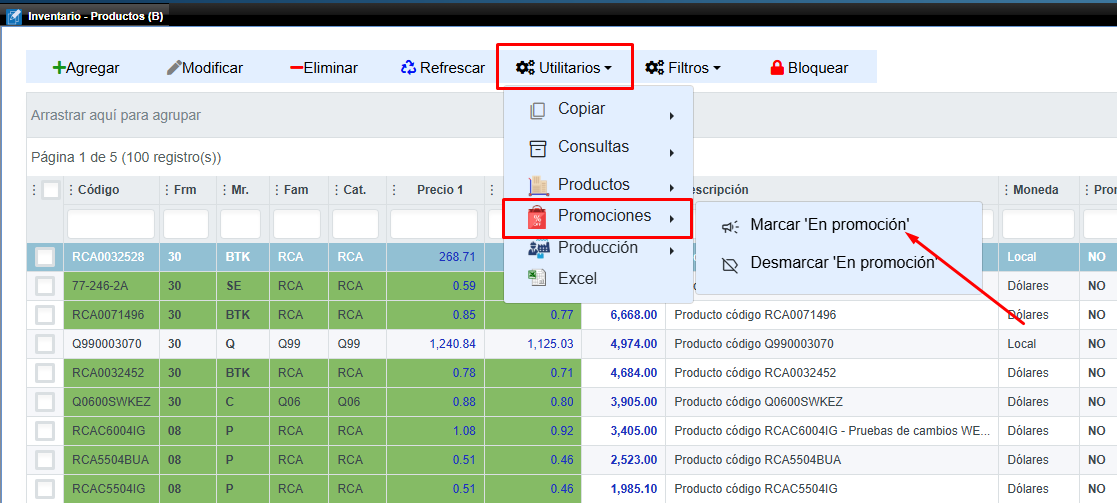Click the megaphone icon for marking promotion

point(731,227)
